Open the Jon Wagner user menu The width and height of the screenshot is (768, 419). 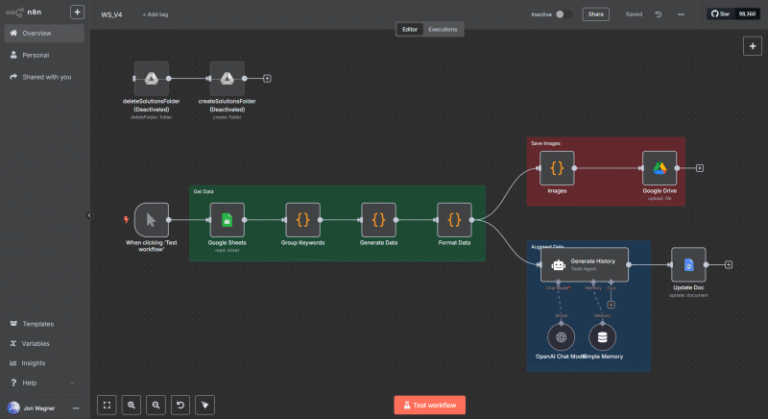pos(75,408)
